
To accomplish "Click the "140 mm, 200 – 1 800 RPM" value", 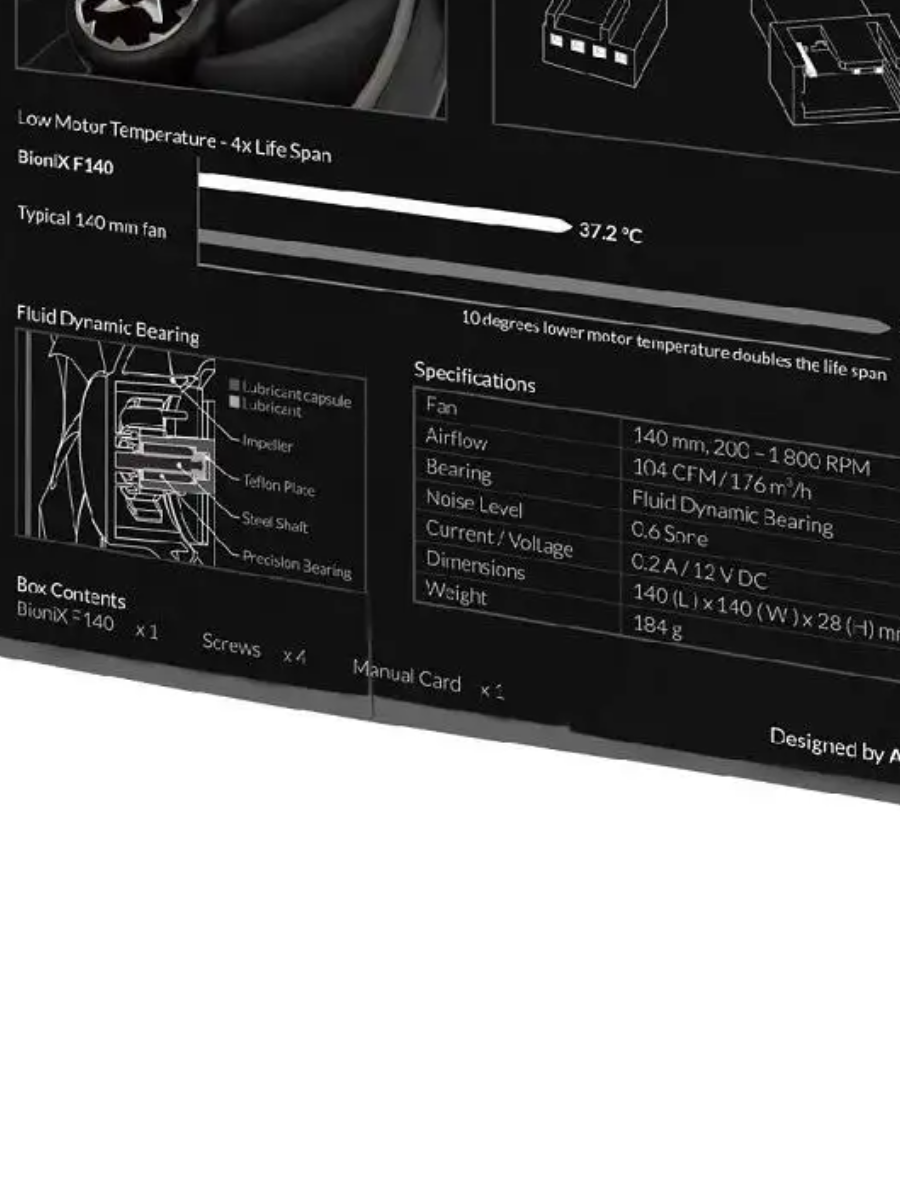I will [x=751, y=452].
